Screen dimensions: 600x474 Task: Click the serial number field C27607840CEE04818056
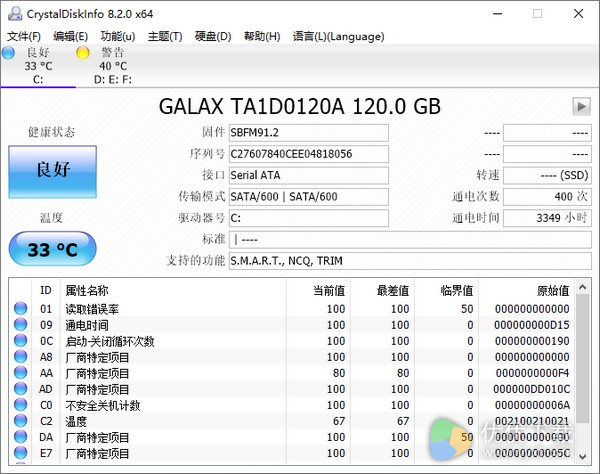[308, 154]
